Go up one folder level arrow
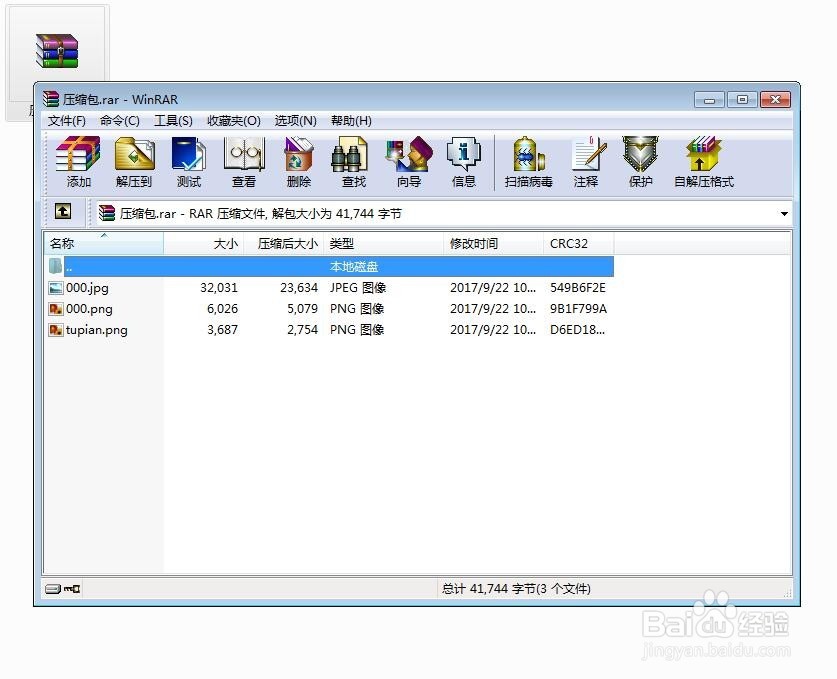This screenshot has height=679, width=837. click(63, 212)
